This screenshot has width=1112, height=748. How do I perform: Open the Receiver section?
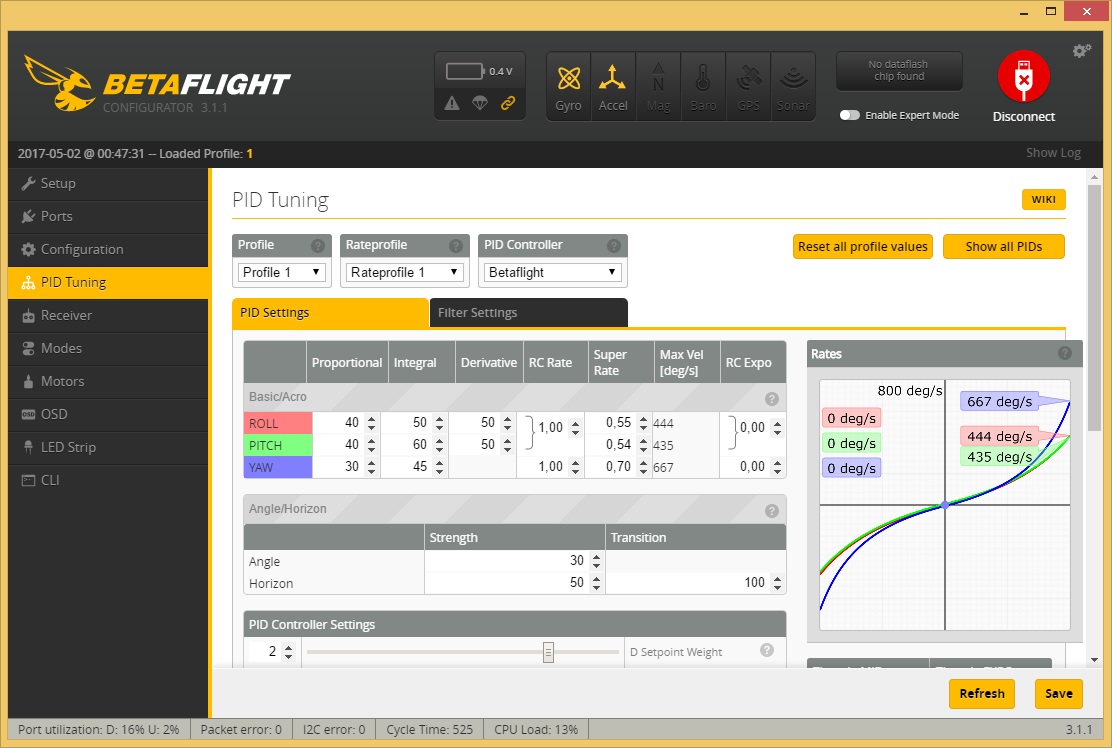coord(109,316)
